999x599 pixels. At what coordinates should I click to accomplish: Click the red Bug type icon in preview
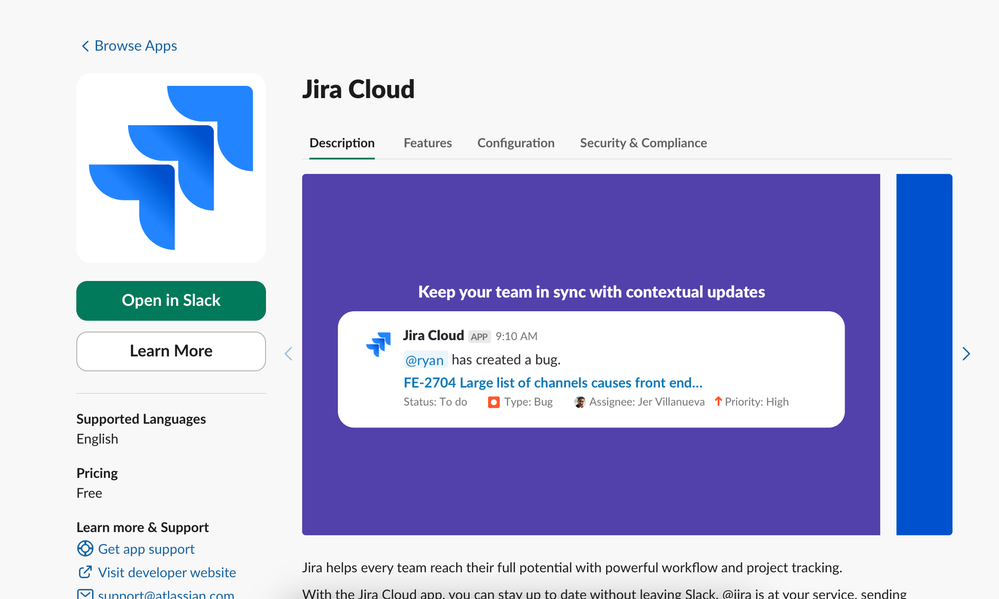coord(493,402)
